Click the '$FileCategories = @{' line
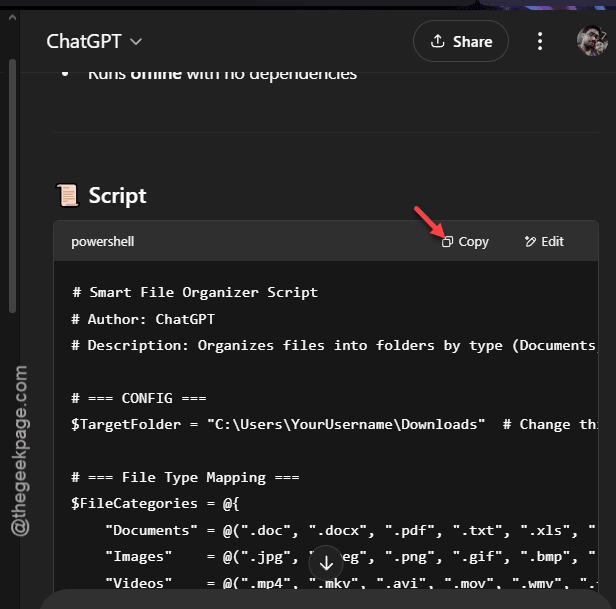Viewport: 616px width, 609px height. 155,504
